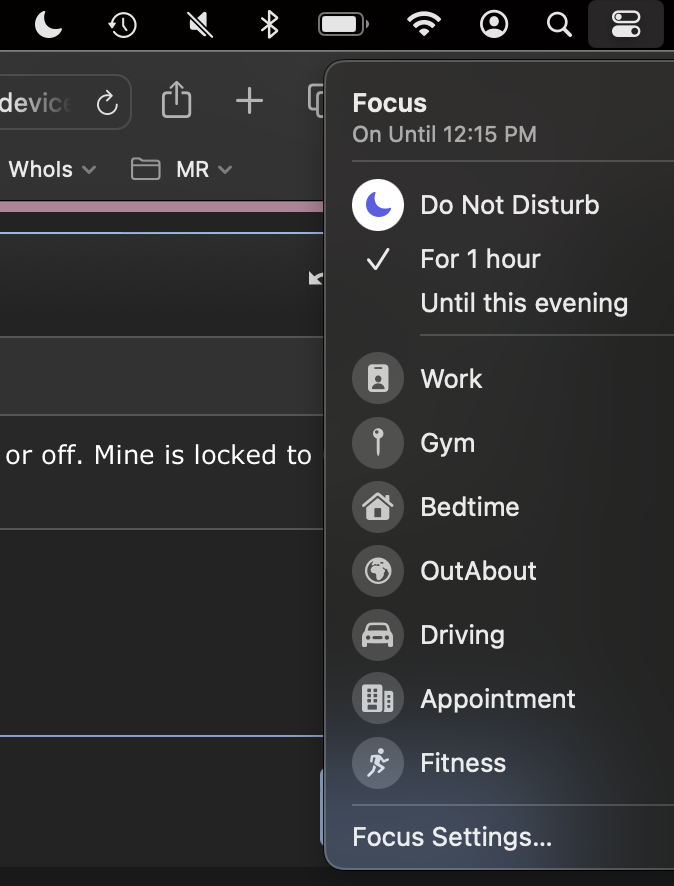Click the reply arrow icon in Safari page
This screenshot has width=674, height=886.
click(x=316, y=277)
